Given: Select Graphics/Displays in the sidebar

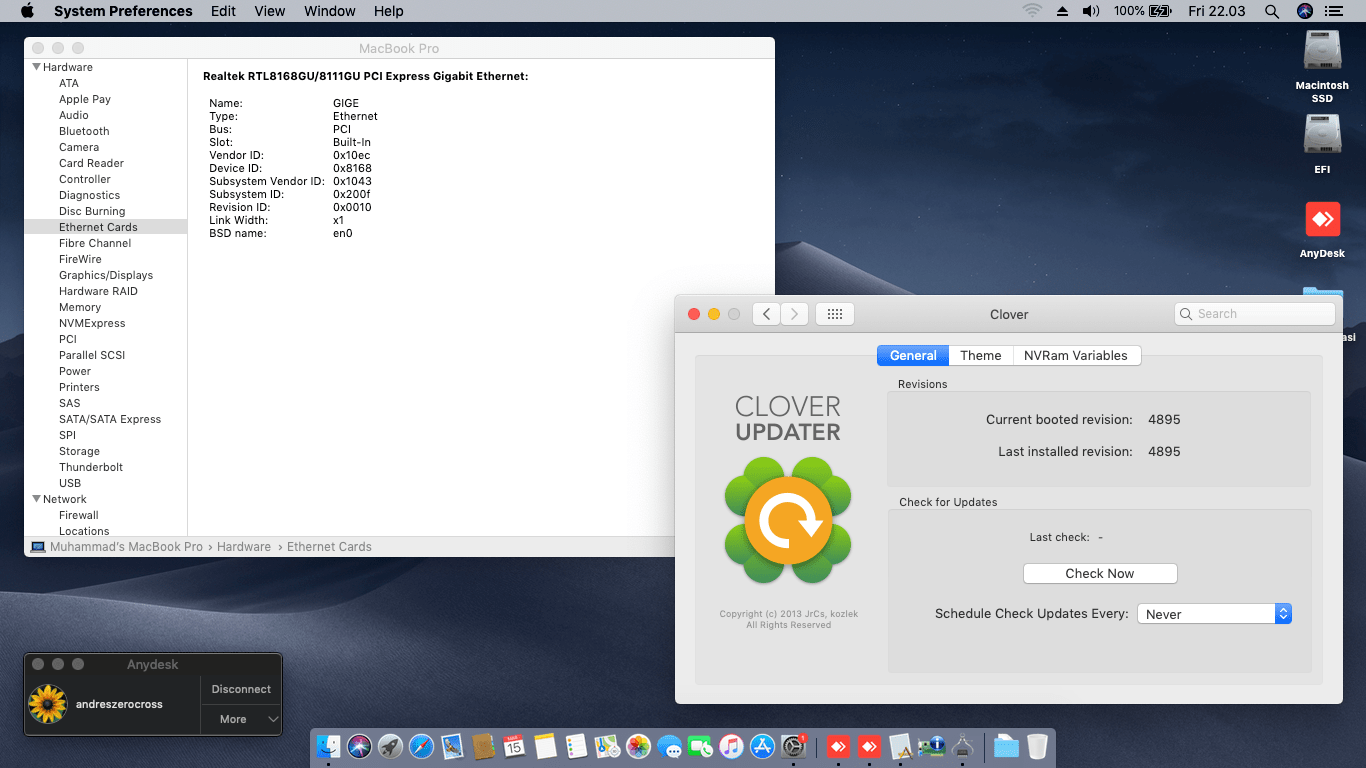Looking at the screenshot, I should 106,275.
